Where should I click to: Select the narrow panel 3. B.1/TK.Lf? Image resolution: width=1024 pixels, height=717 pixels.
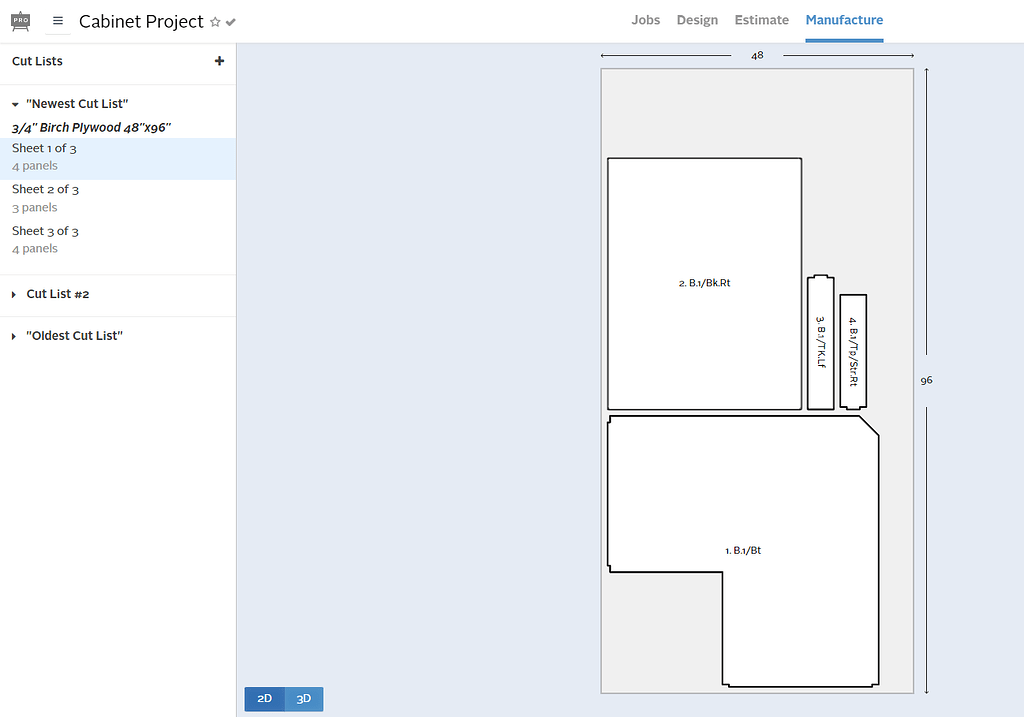tap(820, 341)
